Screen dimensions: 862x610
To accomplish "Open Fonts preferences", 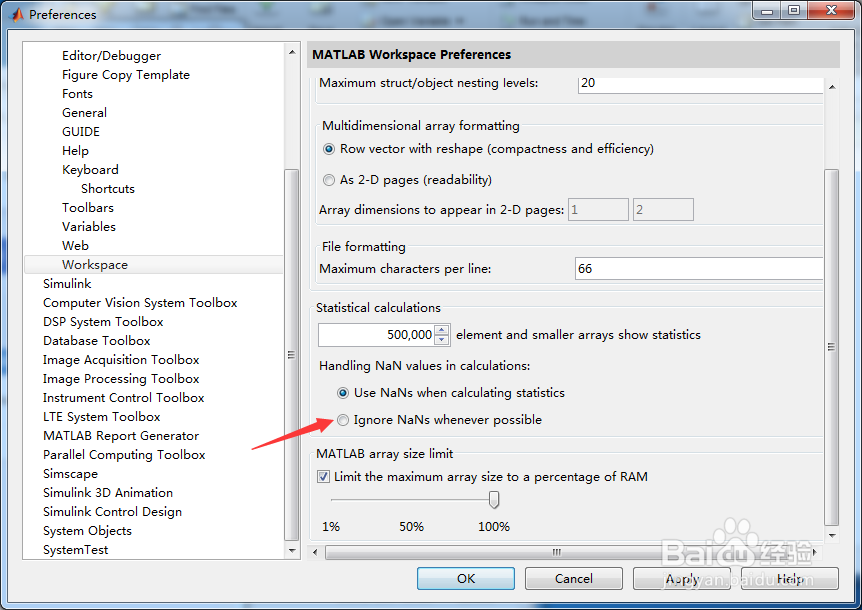I will 78,93.
